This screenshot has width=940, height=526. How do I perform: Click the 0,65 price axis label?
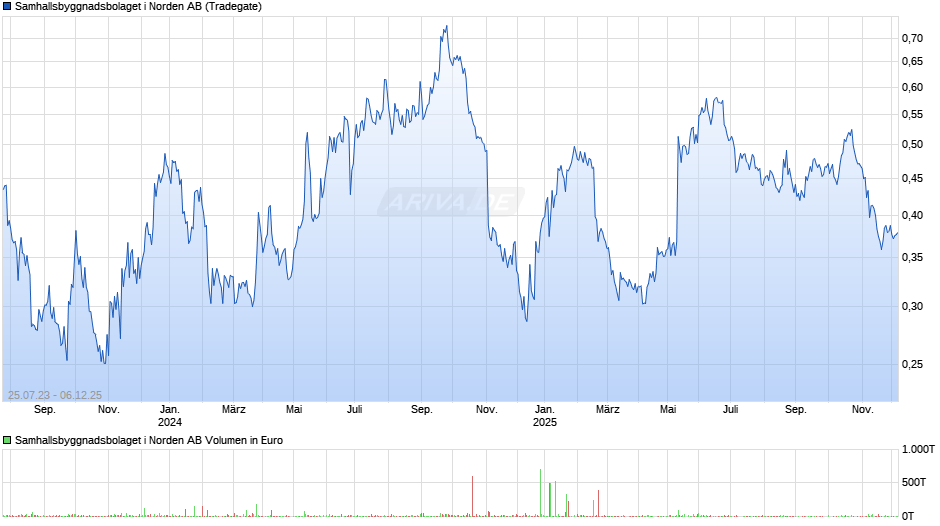tap(912, 61)
